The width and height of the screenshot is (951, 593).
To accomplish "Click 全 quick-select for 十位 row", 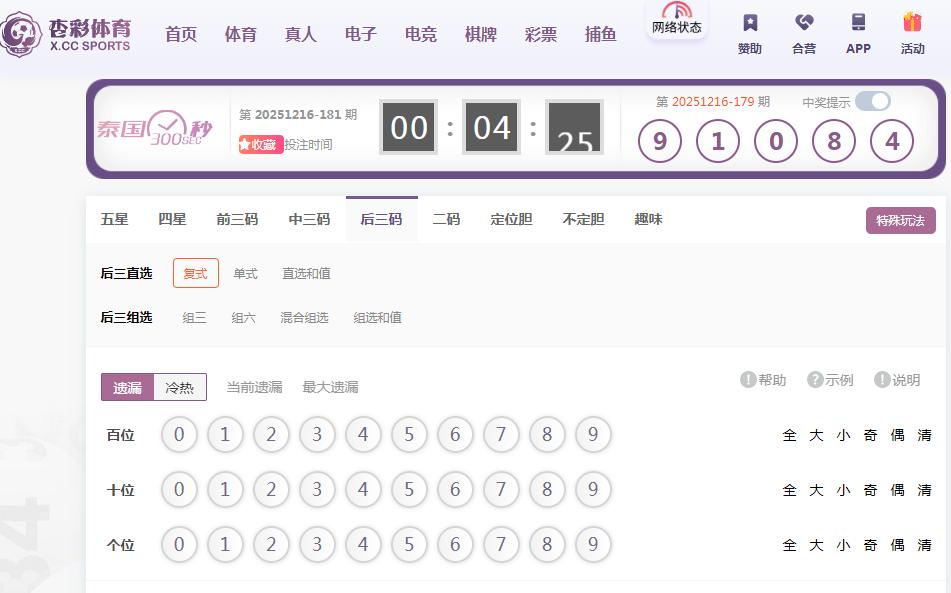I will [x=789, y=490].
